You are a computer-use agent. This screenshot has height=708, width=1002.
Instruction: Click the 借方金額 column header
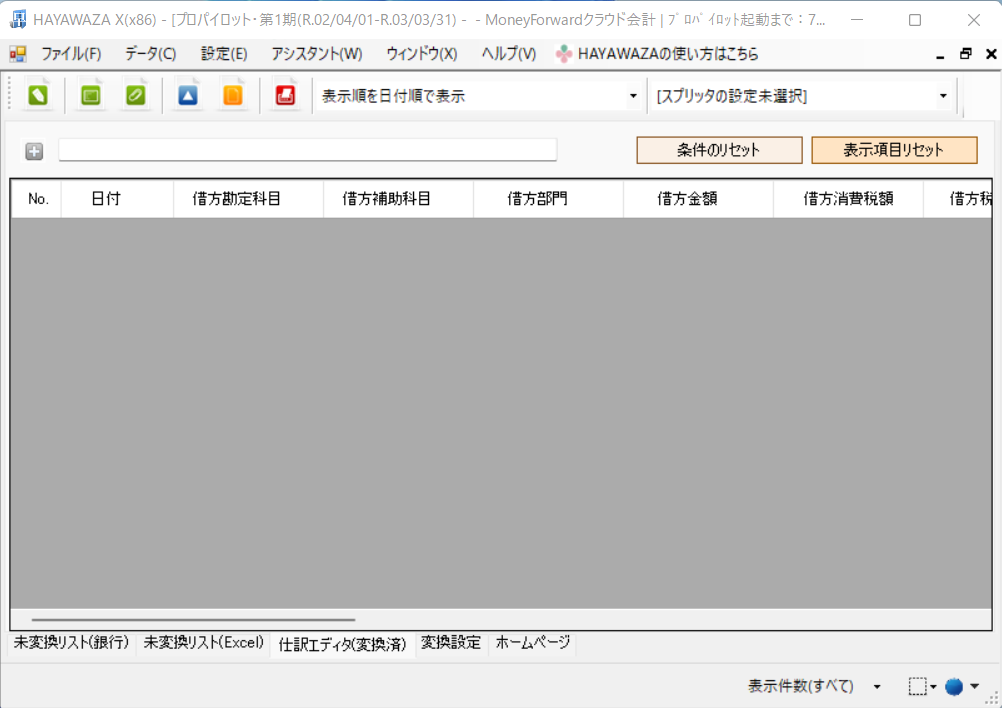[698, 199]
